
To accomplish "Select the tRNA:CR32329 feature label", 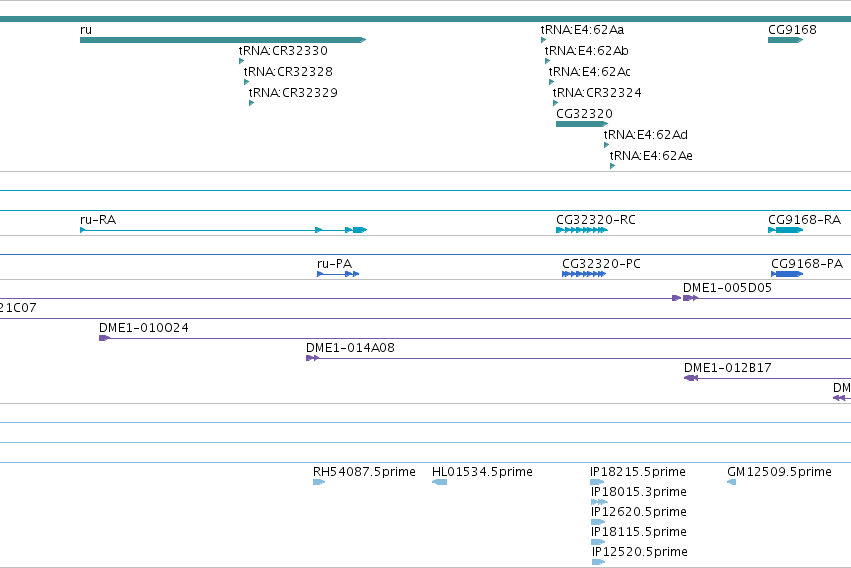I will click(293, 93).
